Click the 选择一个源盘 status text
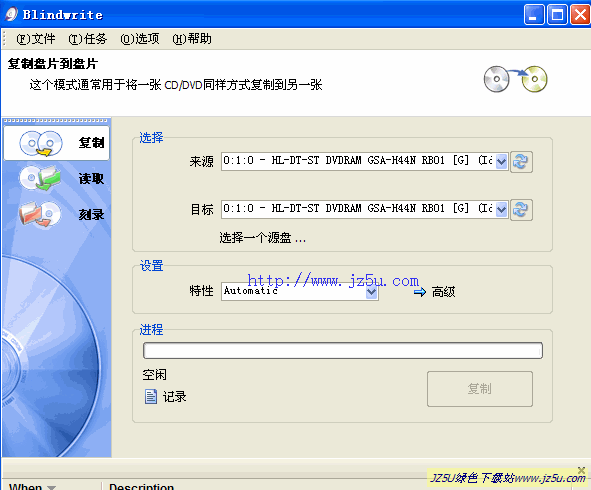The height and width of the screenshot is (490, 591). click(x=263, y=238)
